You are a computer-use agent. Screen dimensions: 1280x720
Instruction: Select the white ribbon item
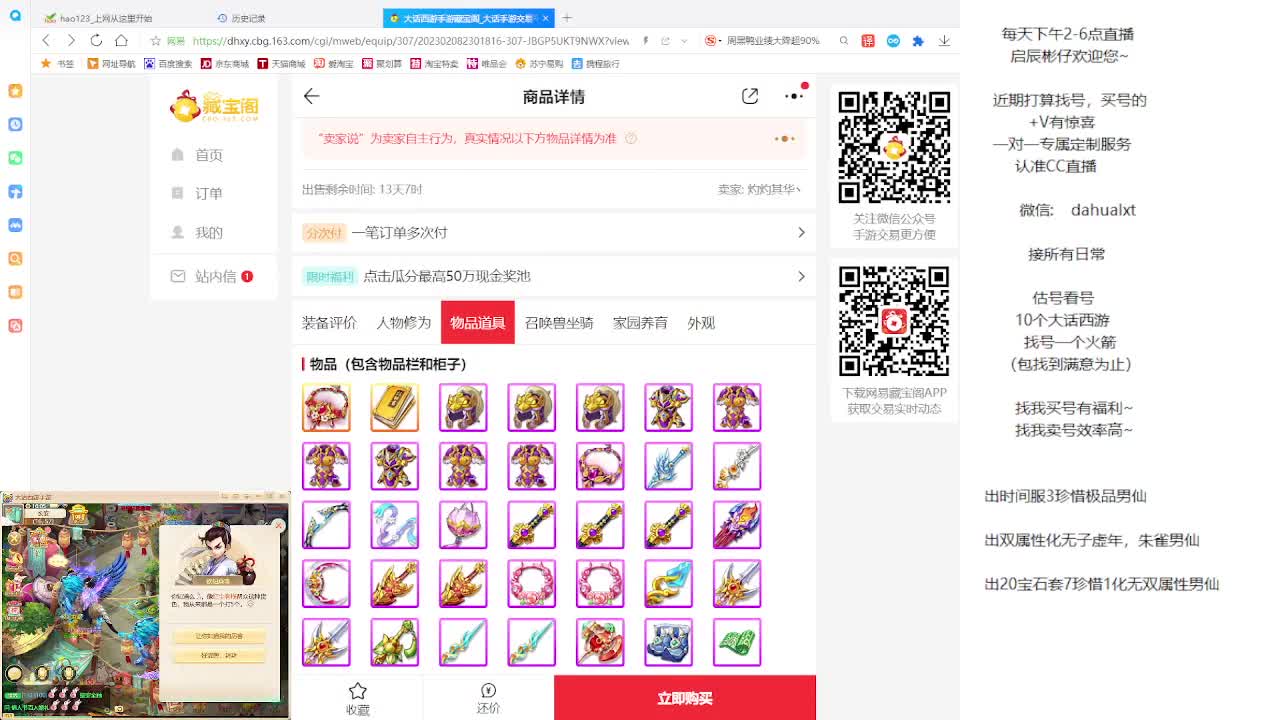pyautogui.click(x=395, y=525)
